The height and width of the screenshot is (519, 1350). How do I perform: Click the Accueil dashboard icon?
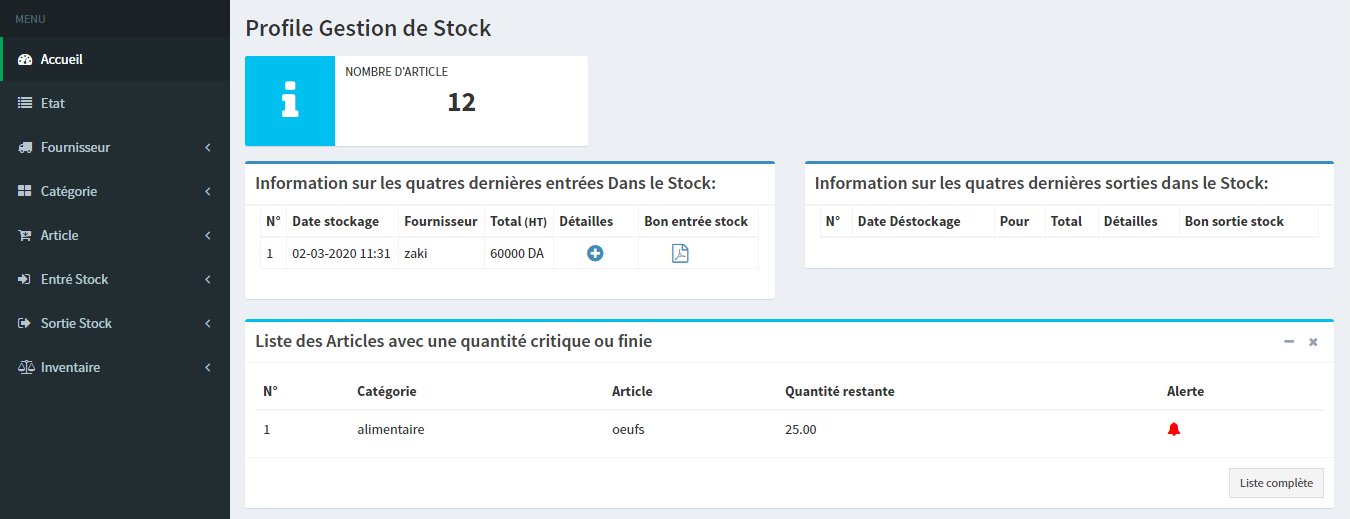pos(26,60)
